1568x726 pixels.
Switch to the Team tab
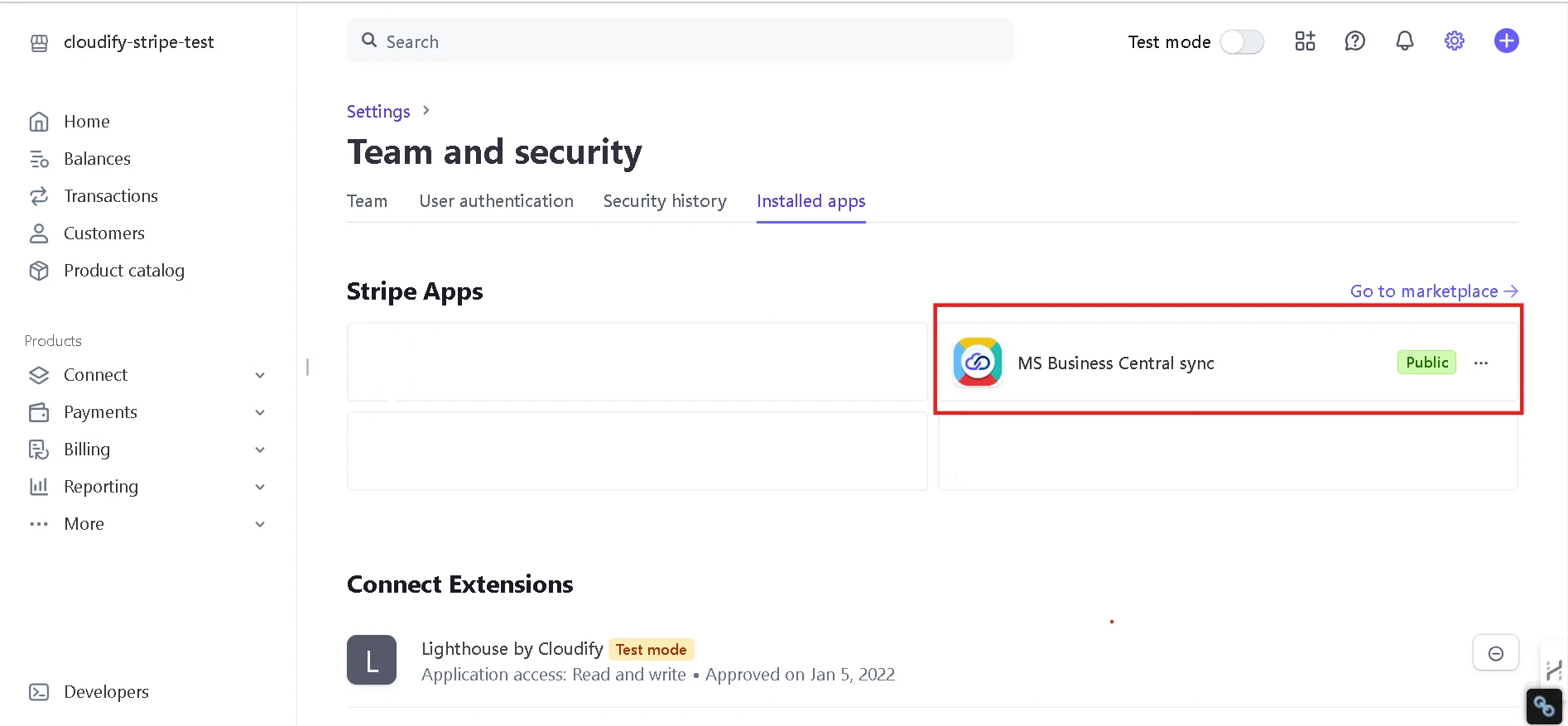[367, 201]
